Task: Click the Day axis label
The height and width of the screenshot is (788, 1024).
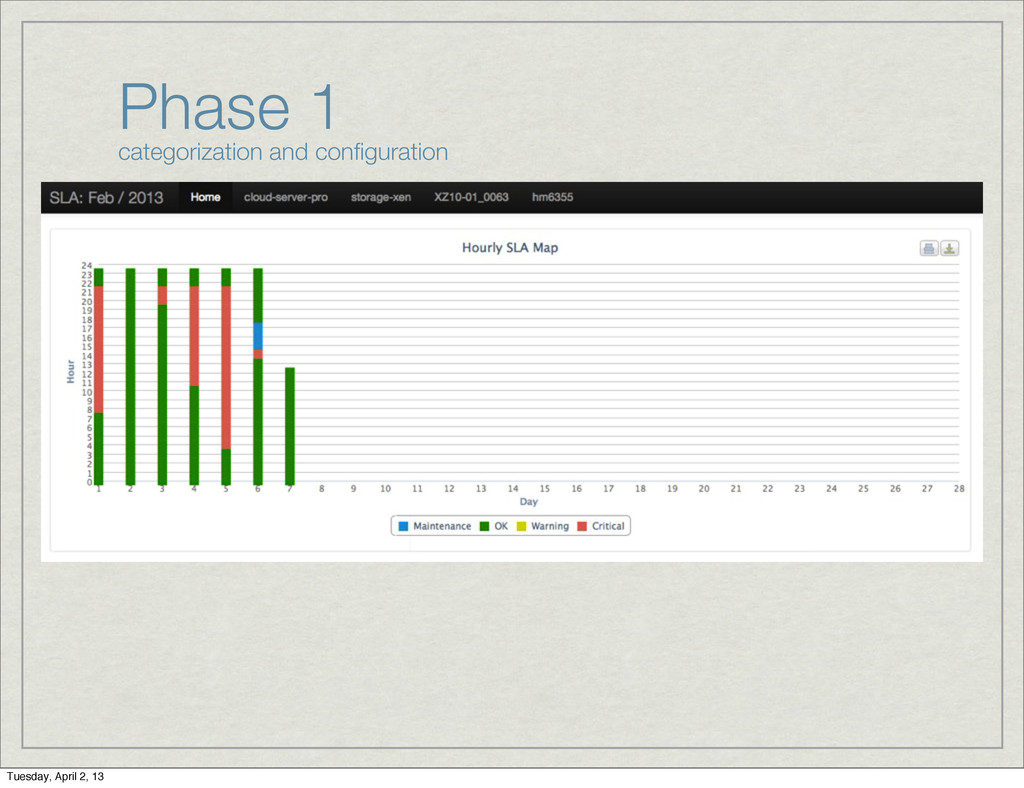Action: (x=529, y=501)
